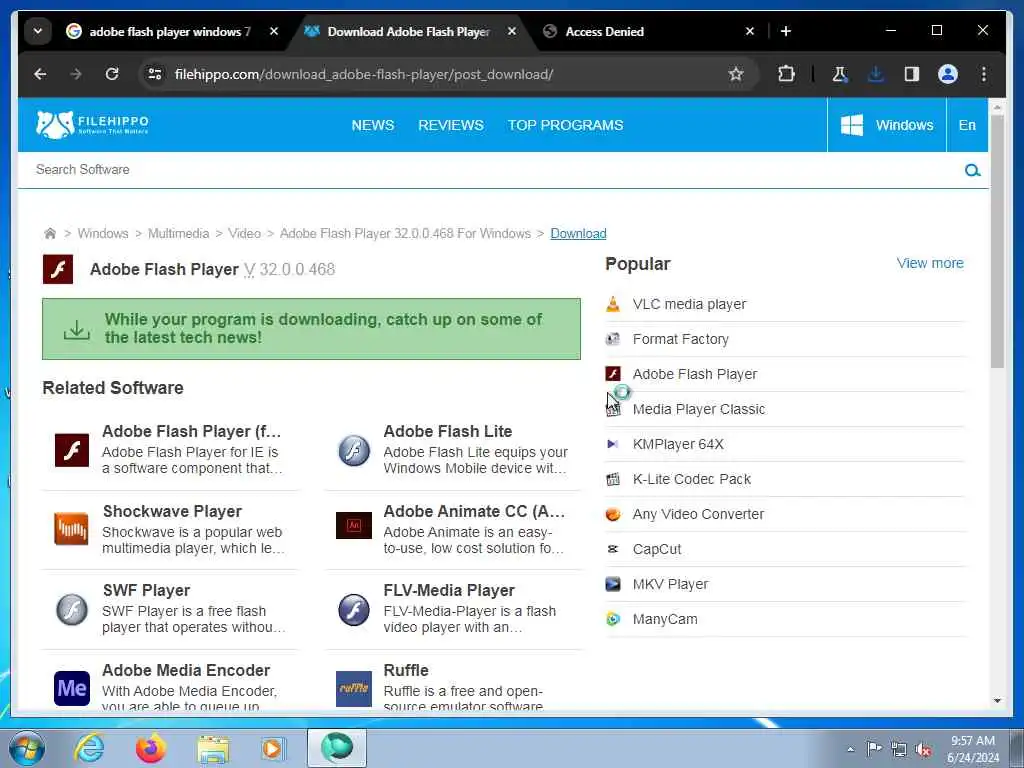The width and height of the screenshot is (1024, 768).
Task: Click the Shockwave Player icon
Action: (71, 528)
